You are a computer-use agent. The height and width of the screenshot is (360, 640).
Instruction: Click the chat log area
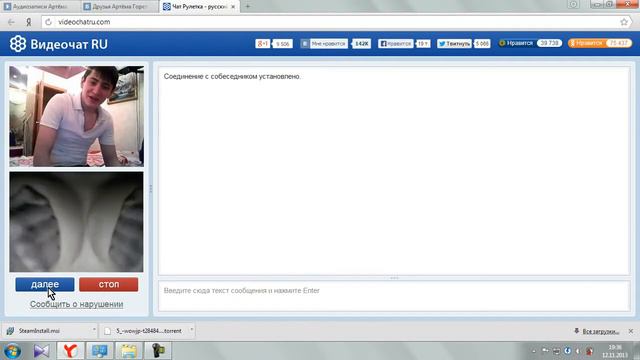pyautogui.click(x=394, y=171)
